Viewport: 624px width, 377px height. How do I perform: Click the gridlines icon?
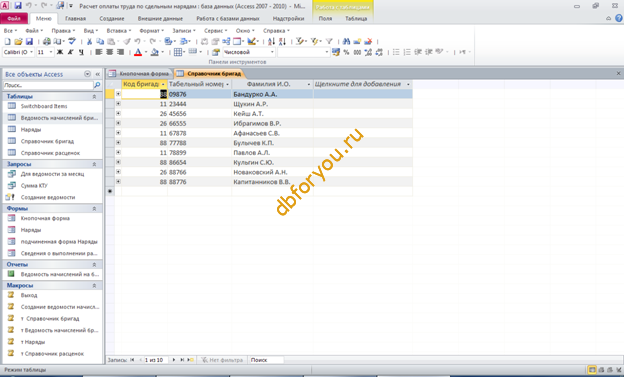pyautogui.click(x=177, y=52)
